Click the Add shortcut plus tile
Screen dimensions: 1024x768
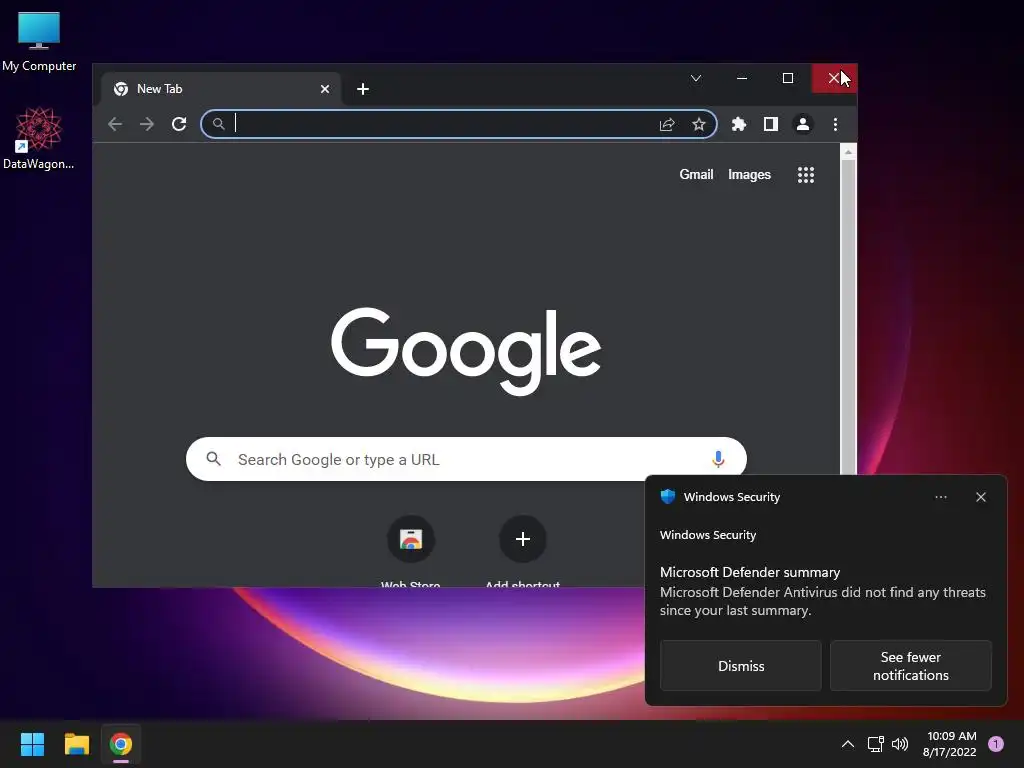coord(522,539)
